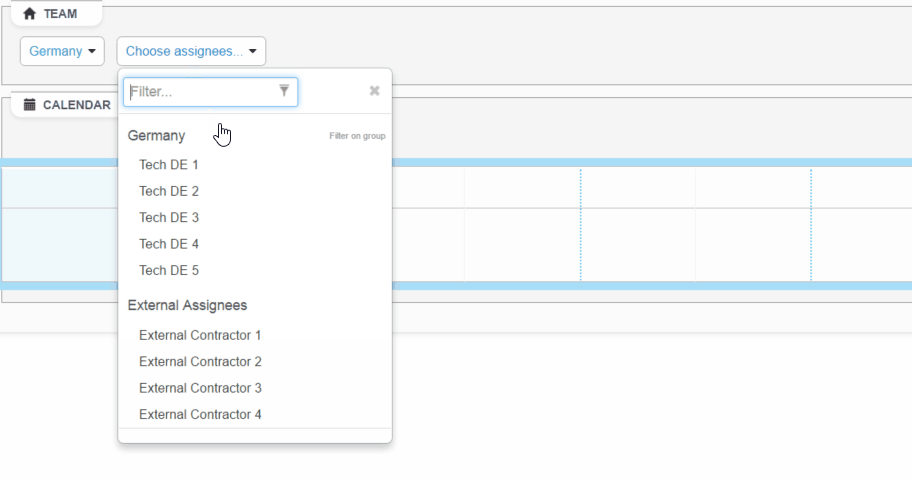Click the funnel filter icon
This screenshot has height=480, width=912.
tap(284, 91)
